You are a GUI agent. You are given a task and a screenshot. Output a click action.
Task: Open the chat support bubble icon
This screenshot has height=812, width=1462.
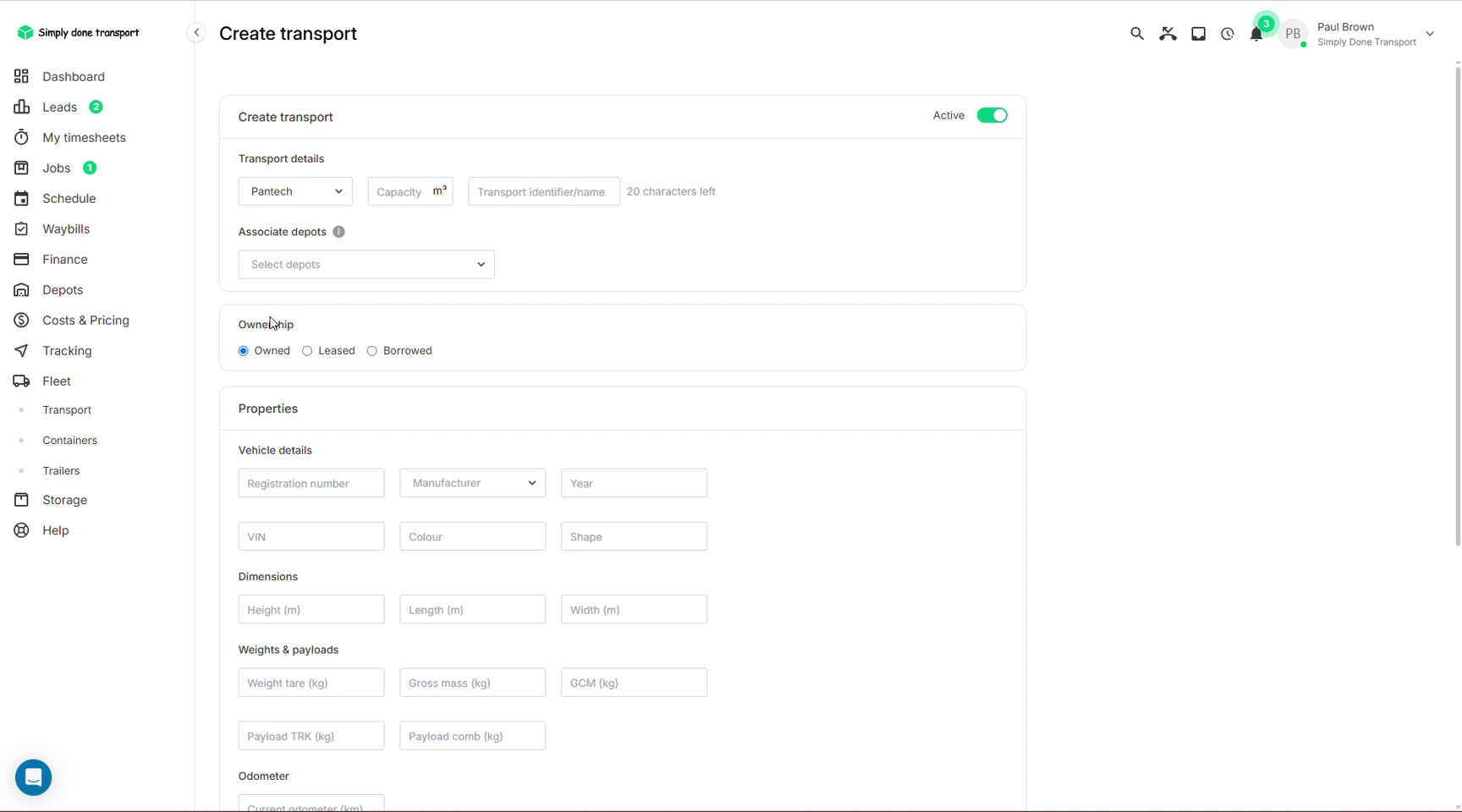point(34,777)
